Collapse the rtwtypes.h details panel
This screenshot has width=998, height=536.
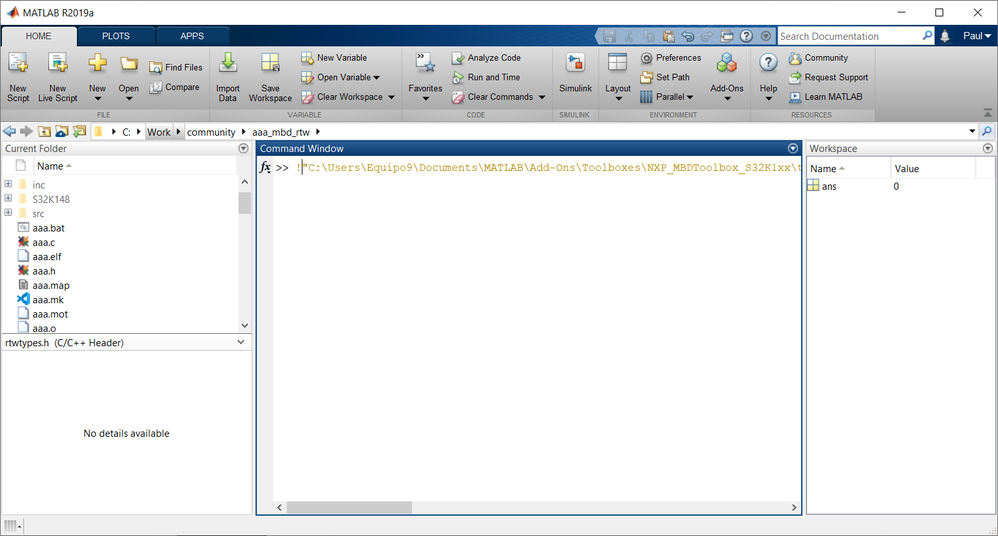click(x=241, y=342)
